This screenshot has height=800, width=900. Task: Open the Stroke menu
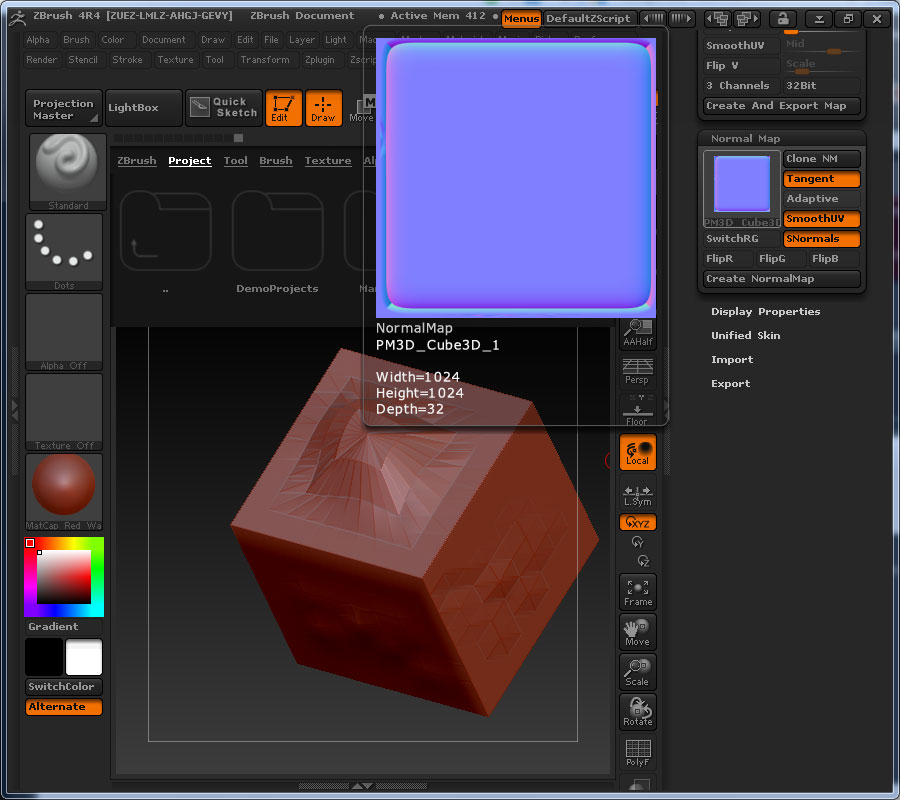pos(127,60)
